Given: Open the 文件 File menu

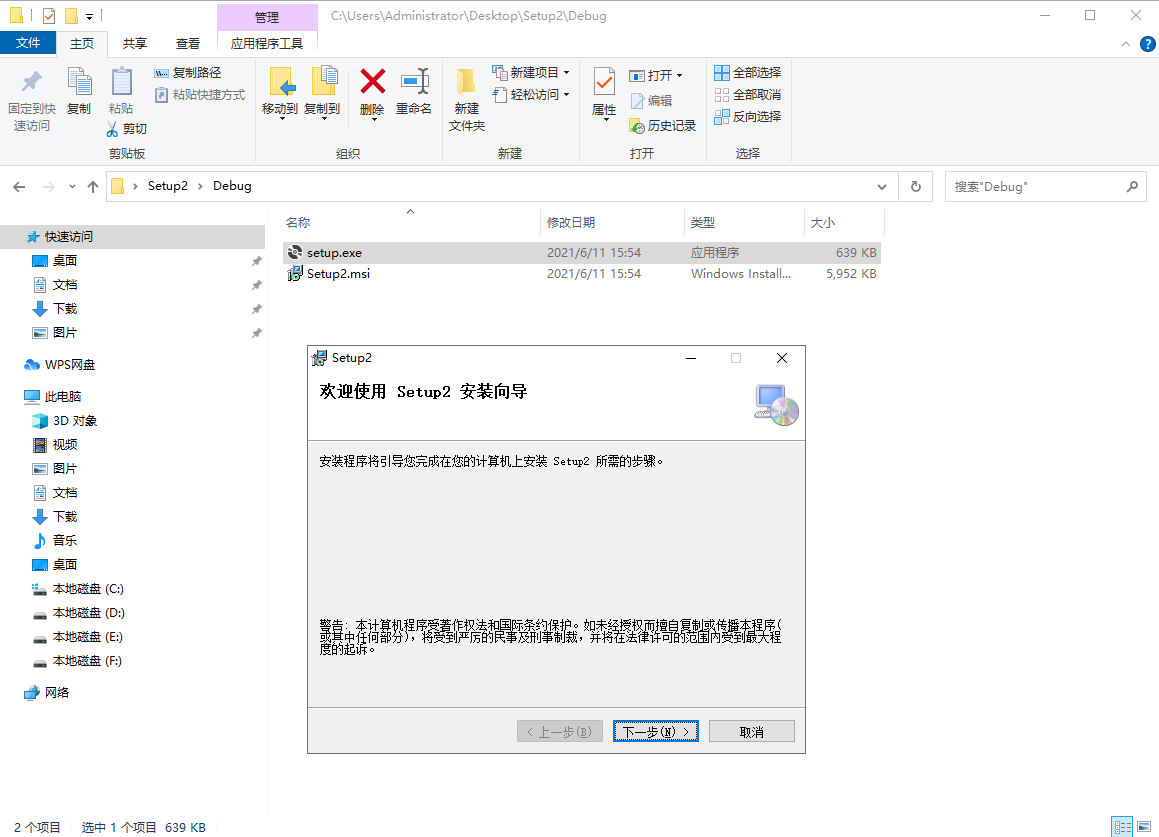Looking at the screenshot, I should pyautogui.click(x=28, y=43).
